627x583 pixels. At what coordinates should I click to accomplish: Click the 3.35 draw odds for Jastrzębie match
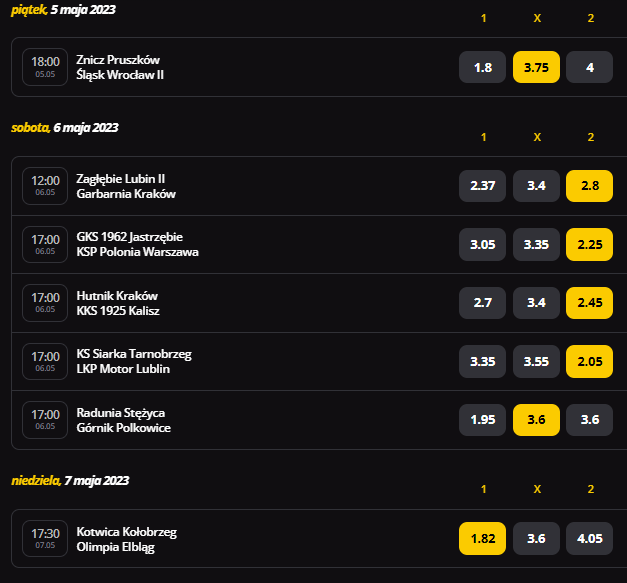click(x=536, y=244)
